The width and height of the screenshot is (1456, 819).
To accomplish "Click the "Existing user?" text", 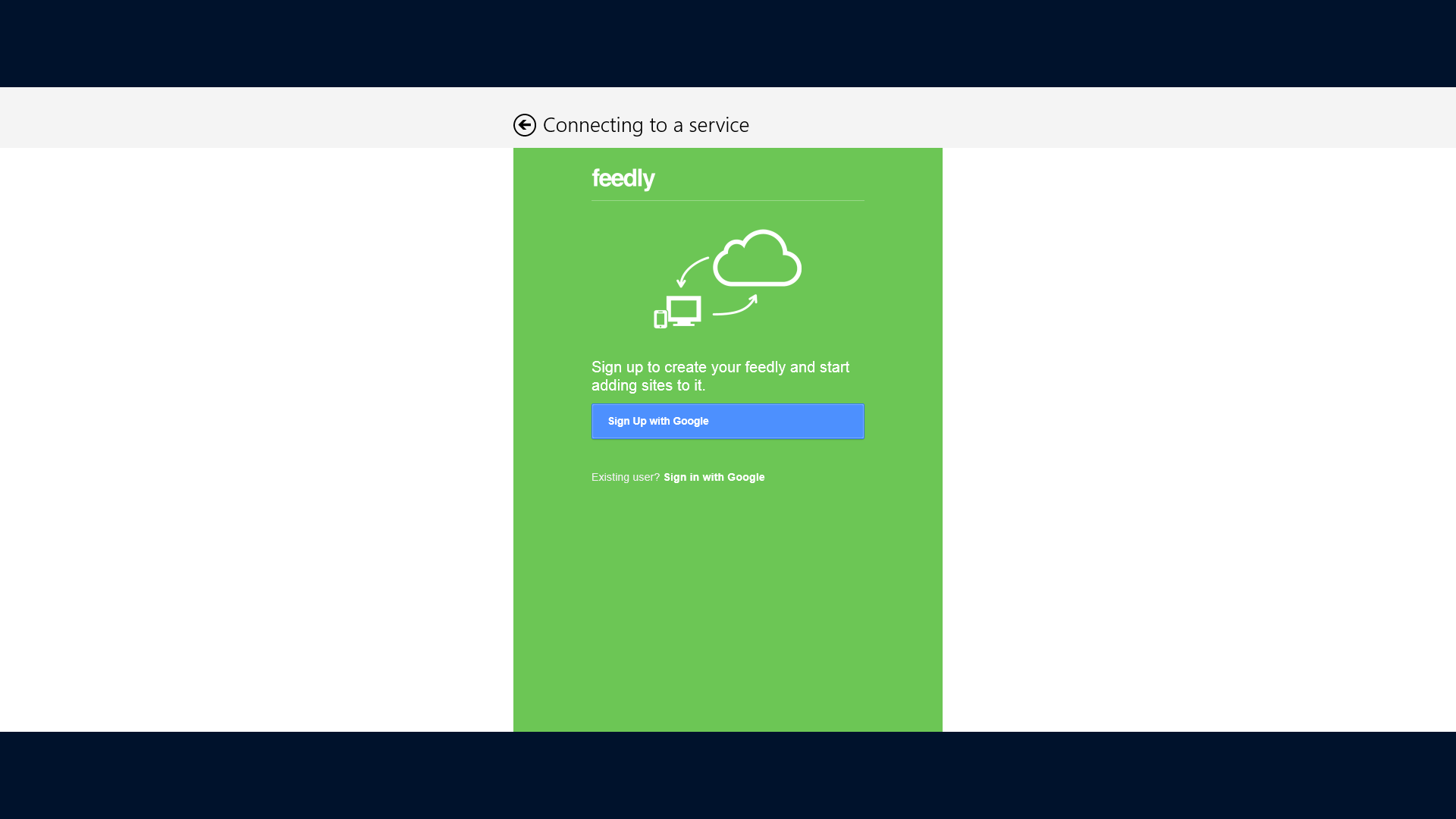I will [x=626, y=477].
